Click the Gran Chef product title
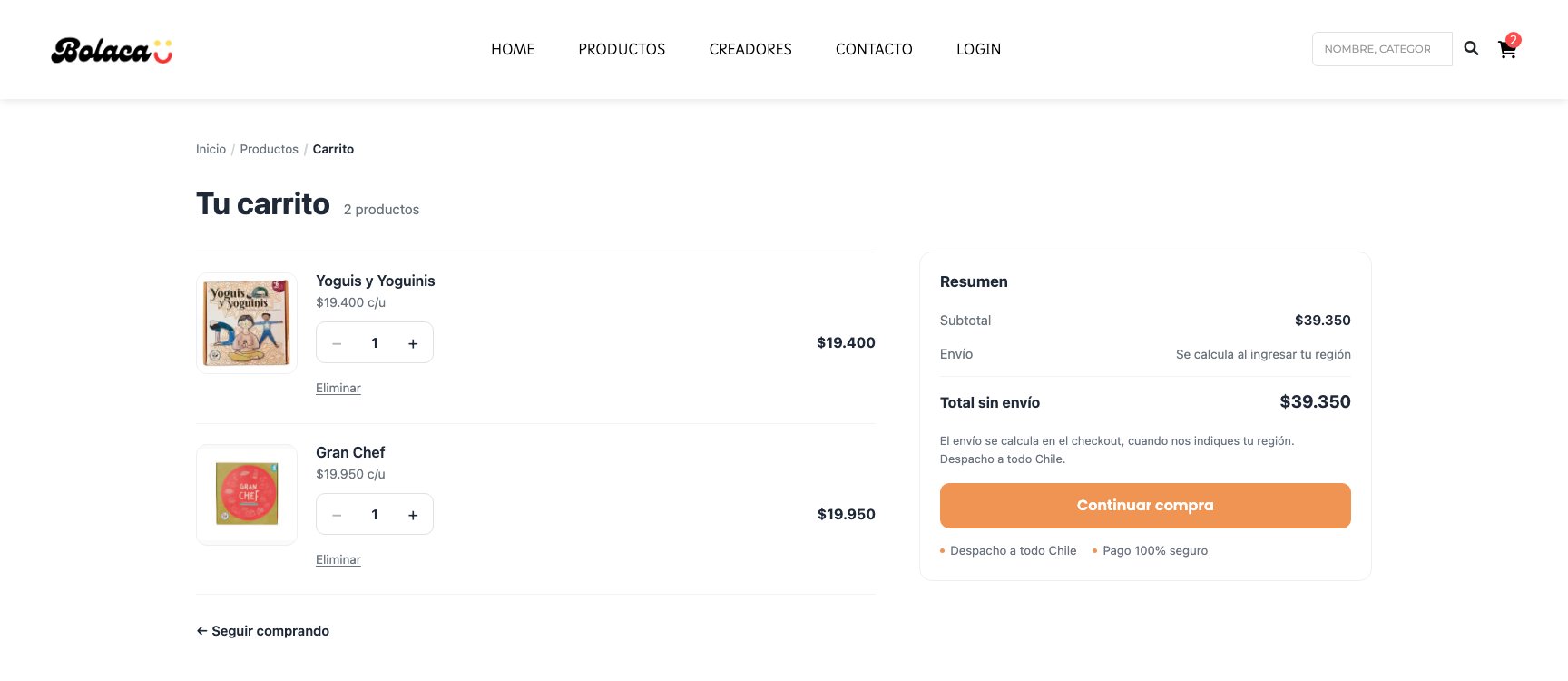Viewport: 1568px width, 681px height. (x=350, y=452)
